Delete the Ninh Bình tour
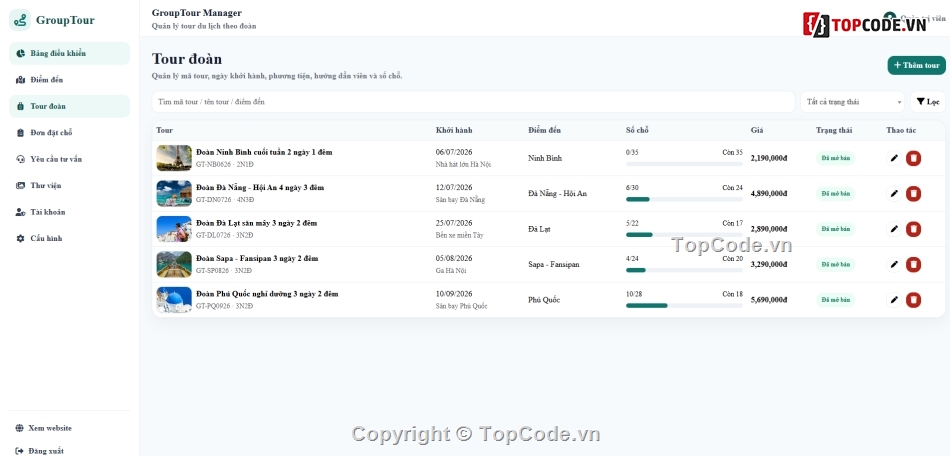This screenshot has width=950, height=456. coord(914,158)
